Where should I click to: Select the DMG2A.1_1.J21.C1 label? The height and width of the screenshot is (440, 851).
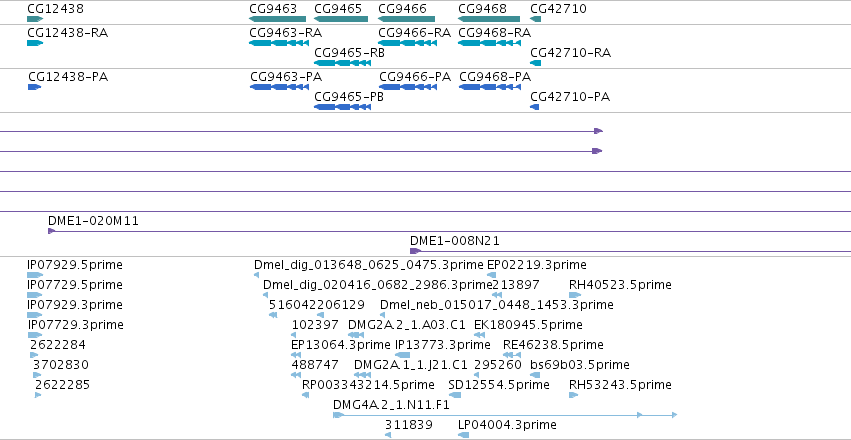(410, 365)
